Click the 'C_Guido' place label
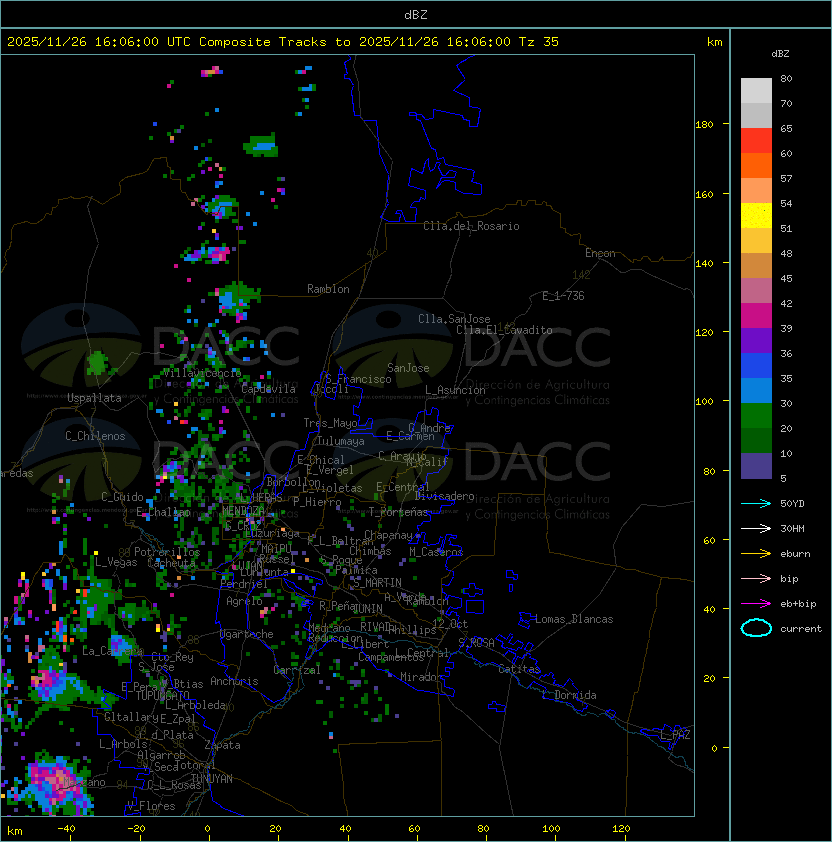832x842 pixels. (122, 497)
